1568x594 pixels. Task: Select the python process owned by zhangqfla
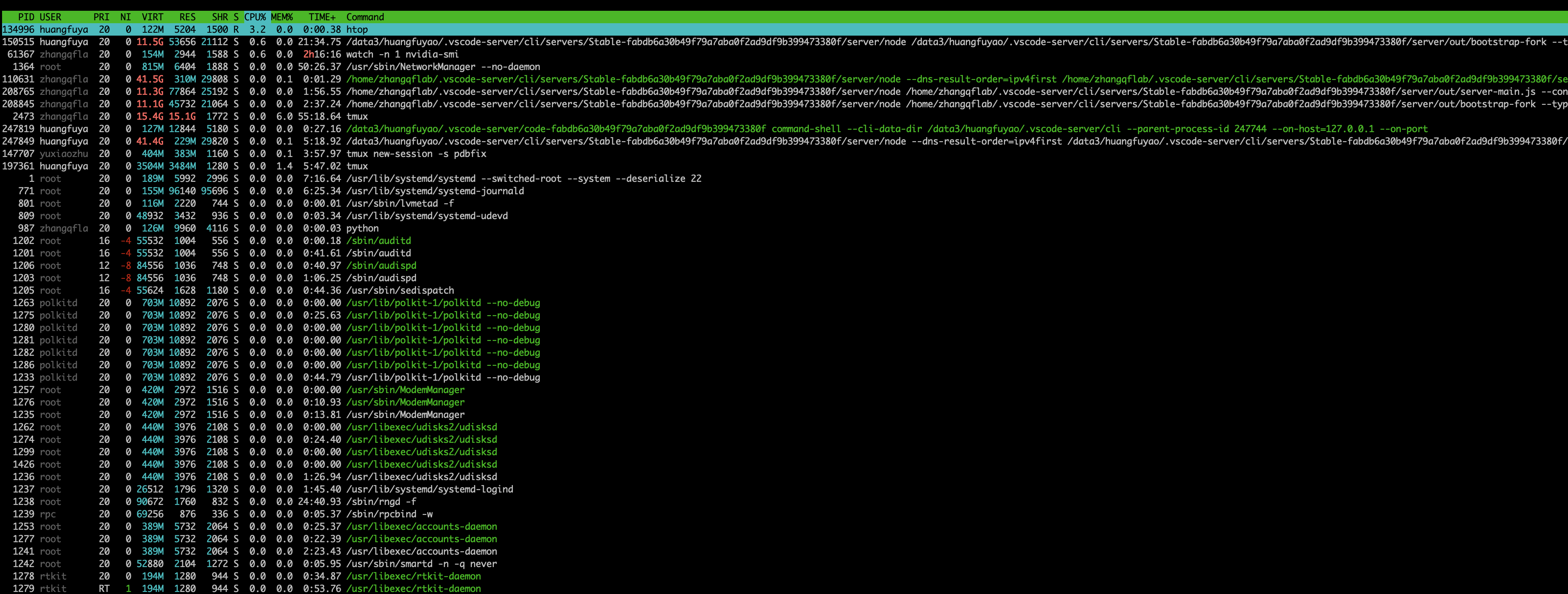pos(362,229)
